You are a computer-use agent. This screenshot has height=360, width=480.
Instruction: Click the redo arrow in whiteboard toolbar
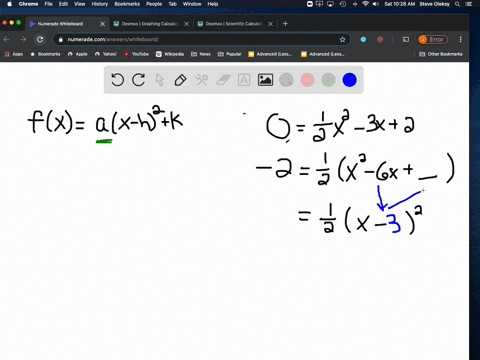click(x=138, y=80)
